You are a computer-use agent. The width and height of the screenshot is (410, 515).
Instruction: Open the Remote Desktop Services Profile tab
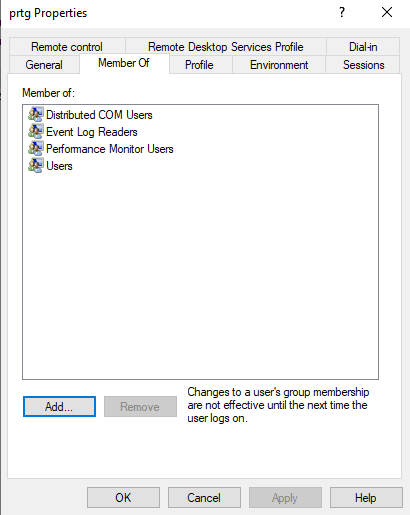click(x=226, y=47)
